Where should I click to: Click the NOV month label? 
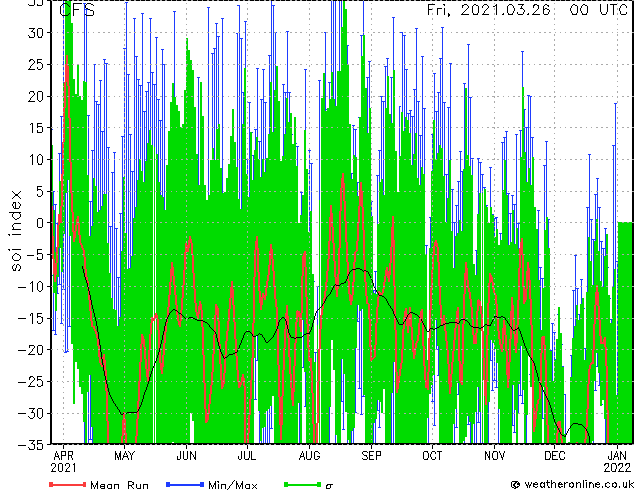(495, 456)
